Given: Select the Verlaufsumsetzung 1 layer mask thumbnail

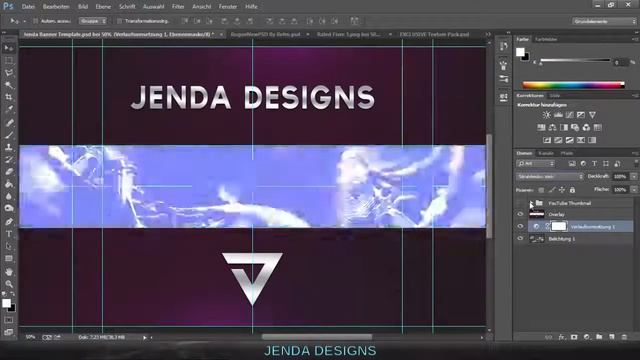Looking at the screenshot, I should (x=559, y=227).
